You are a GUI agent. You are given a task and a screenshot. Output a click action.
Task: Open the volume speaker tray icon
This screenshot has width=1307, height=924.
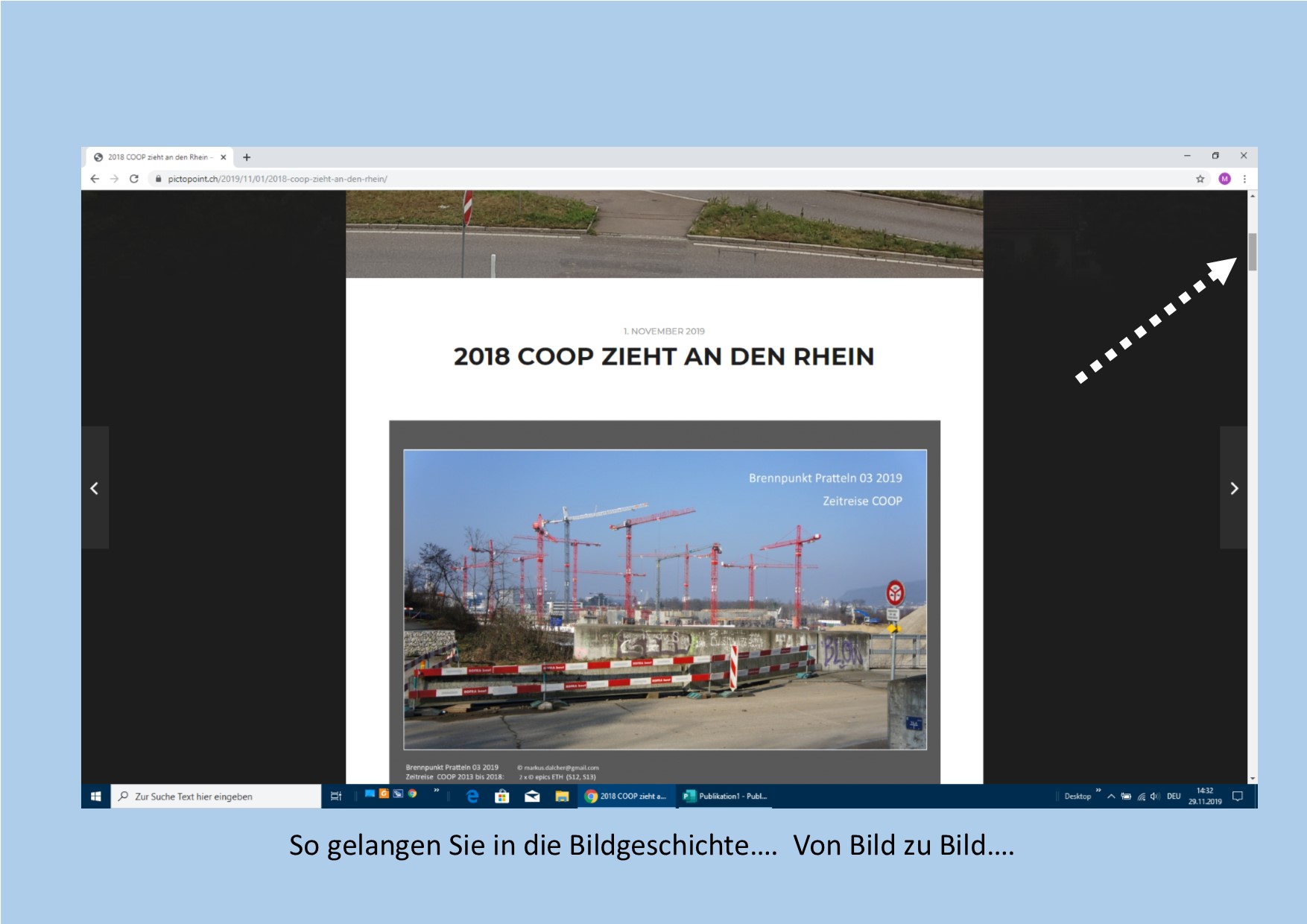coord(1155,797)
